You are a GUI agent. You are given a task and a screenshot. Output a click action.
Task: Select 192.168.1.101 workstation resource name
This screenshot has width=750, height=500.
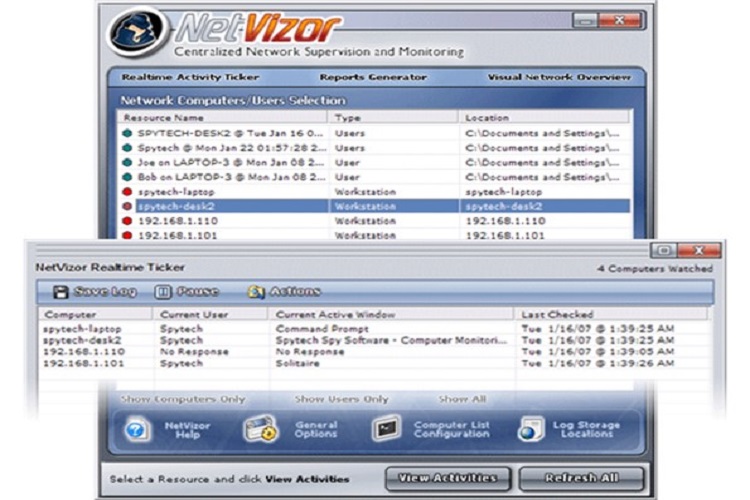click(x=177, y=235)
